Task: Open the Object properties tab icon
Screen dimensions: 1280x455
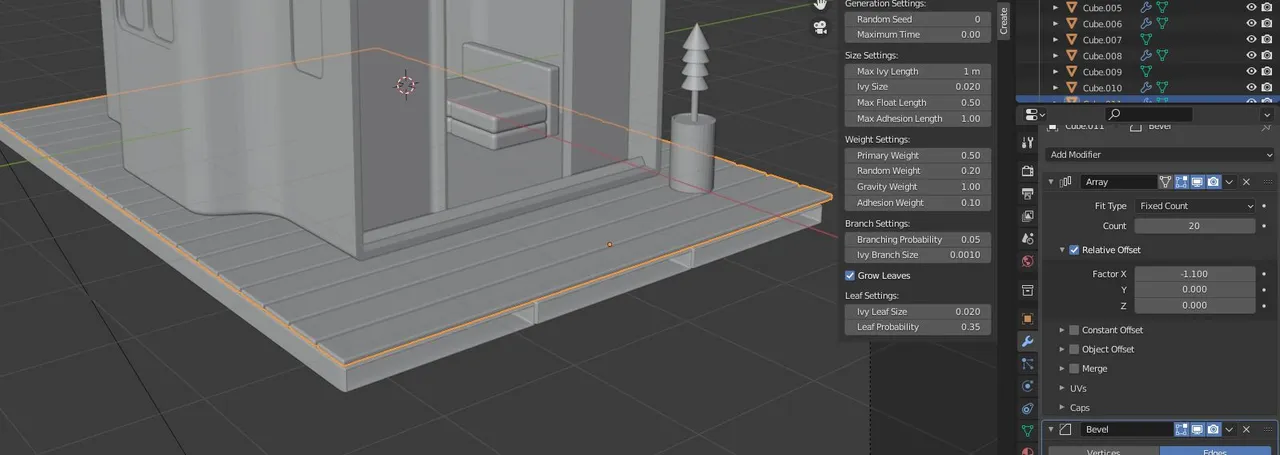Action: (1027, 319)
